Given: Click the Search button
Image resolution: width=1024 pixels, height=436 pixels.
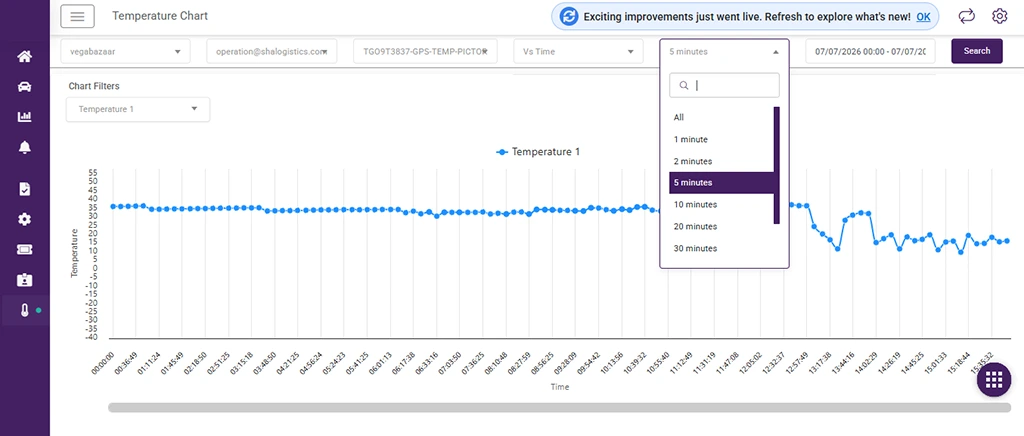Looking at the screenshot, I should [x=976, y=51].
